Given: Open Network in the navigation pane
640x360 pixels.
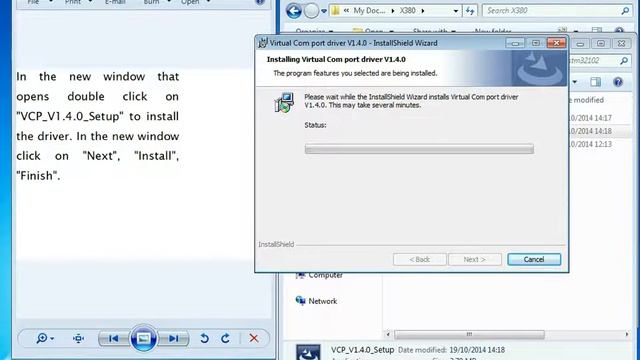Looking at the screenshot, I should tap(322, 301).
